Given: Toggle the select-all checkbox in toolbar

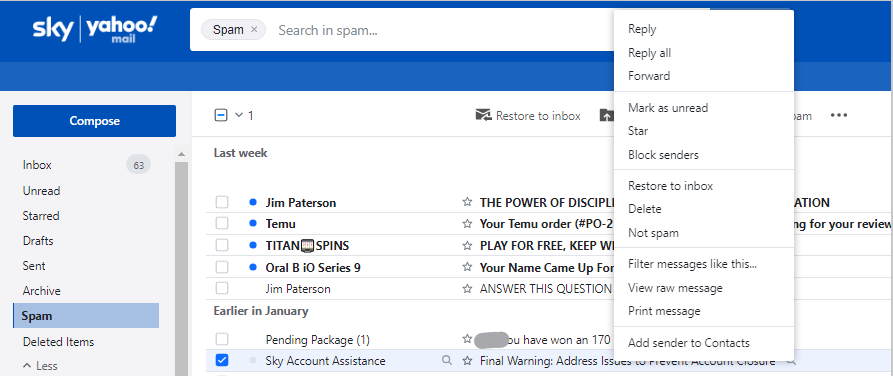Looking at the screenshot, I should click(x=221, y=116).
